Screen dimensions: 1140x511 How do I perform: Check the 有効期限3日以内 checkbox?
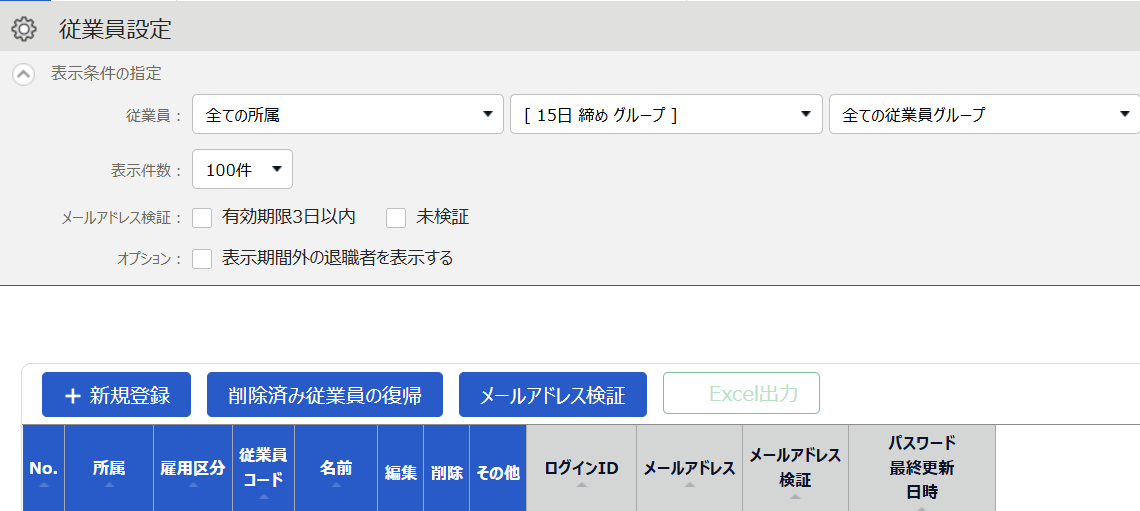[202, 217]
